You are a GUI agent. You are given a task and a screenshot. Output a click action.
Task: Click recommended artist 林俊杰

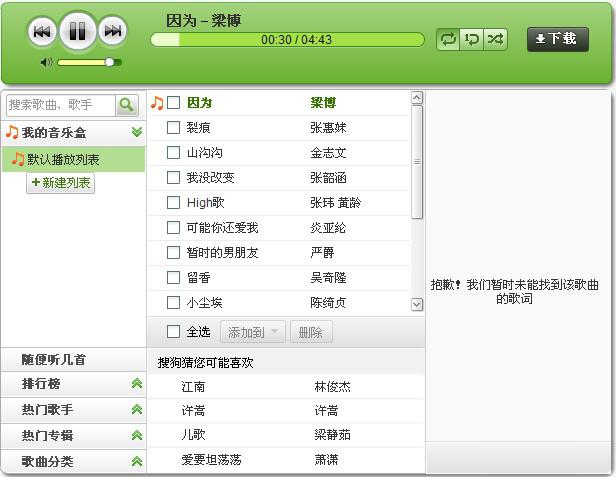(x=332, y=387)
